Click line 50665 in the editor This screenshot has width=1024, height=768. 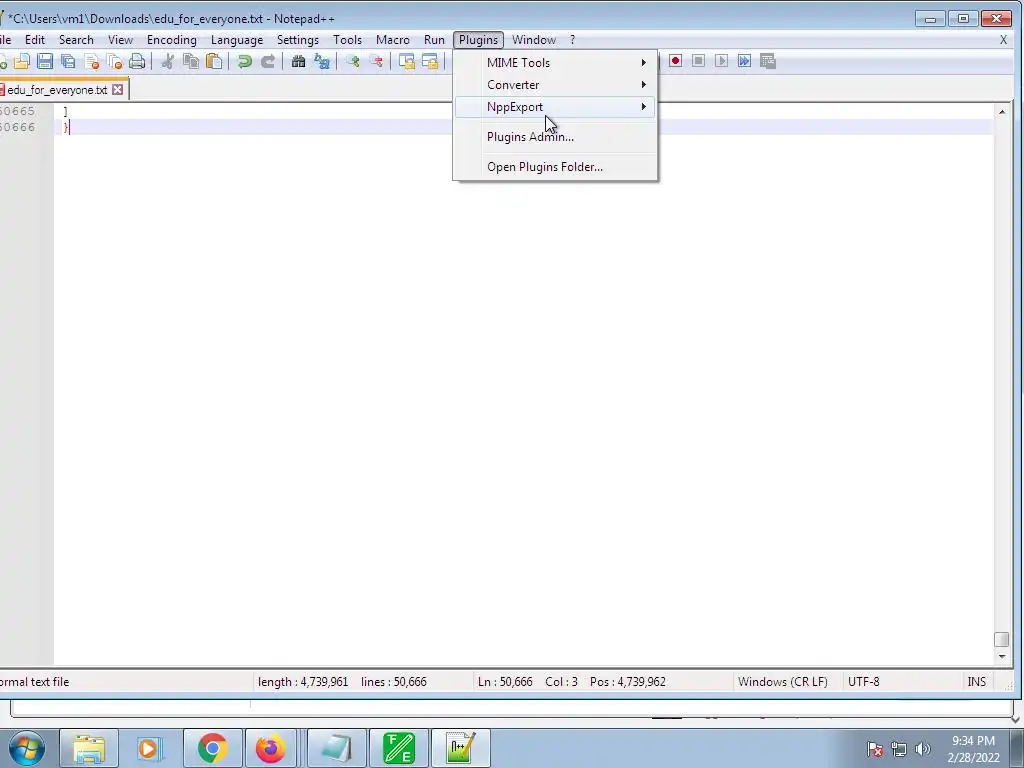pyautogui.click(x=522, y=111)
